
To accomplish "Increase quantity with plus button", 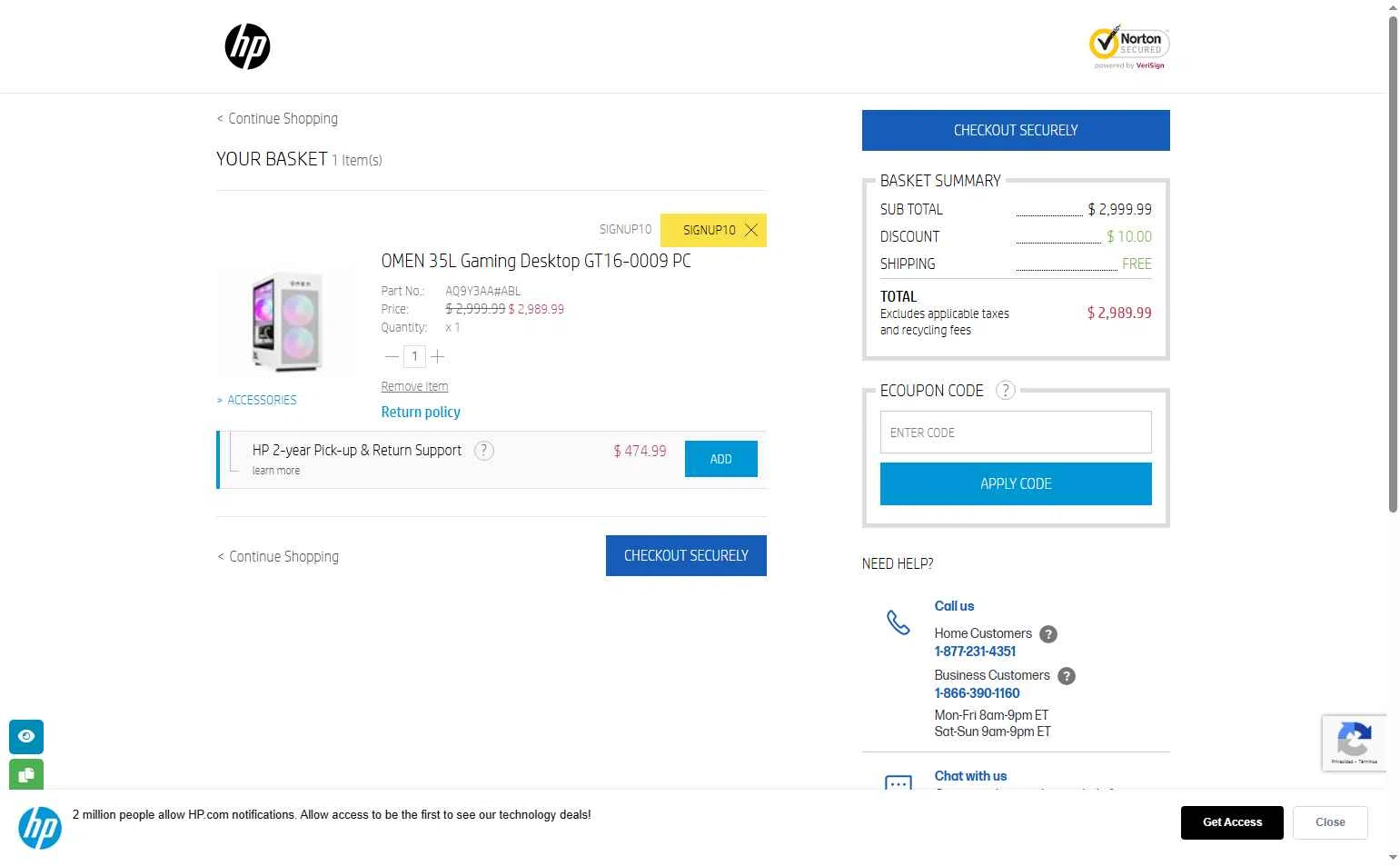I will click(437, 356).
